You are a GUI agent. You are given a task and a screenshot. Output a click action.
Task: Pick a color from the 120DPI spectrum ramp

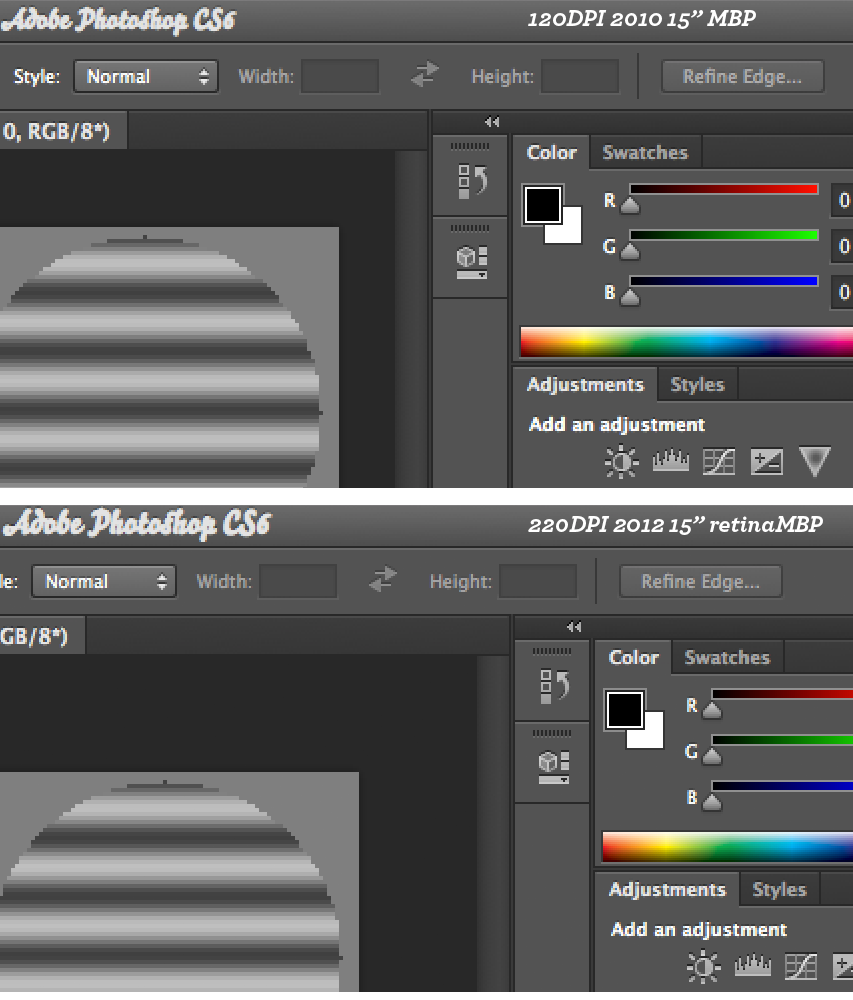click(x=687, y=342)
